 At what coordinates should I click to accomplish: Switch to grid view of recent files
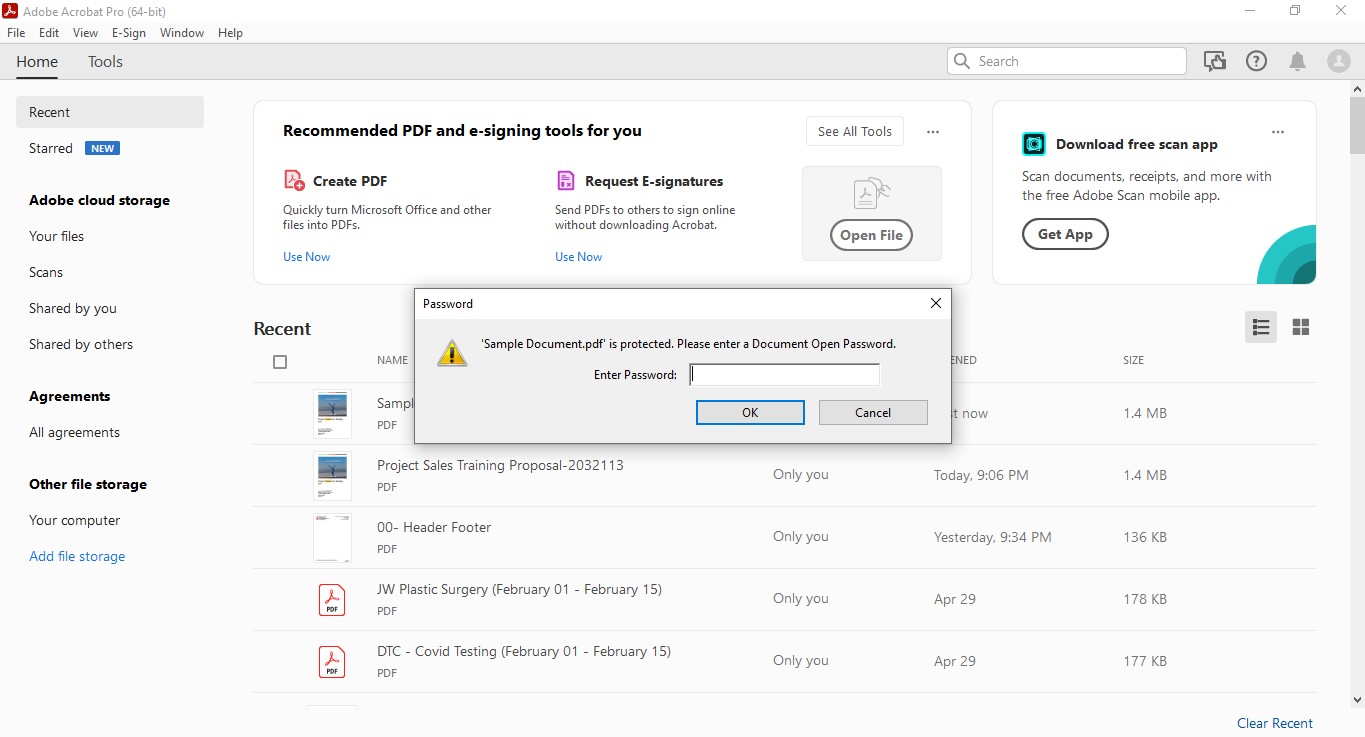(1300, 327)
